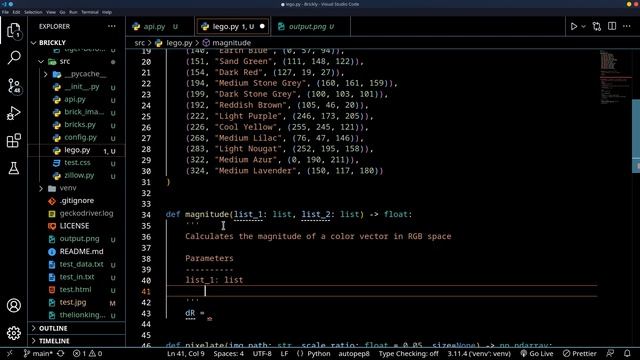Open the Manage gear settings

14,333
